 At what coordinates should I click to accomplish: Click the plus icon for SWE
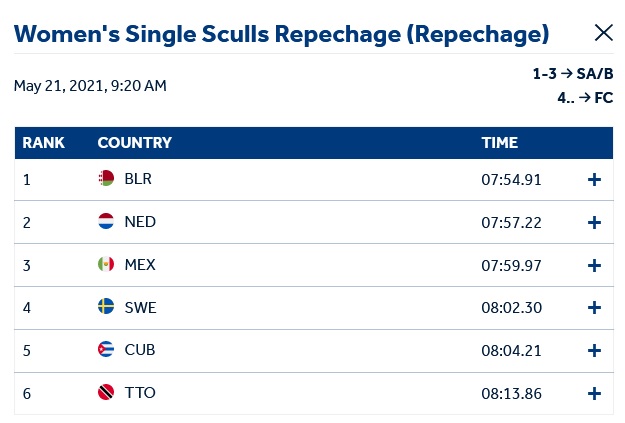pos(594,308)
